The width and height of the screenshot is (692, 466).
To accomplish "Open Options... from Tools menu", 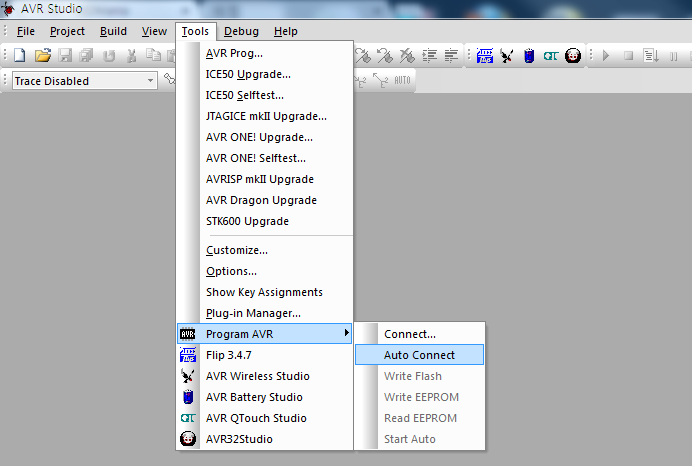I will [x=264, y=271].
